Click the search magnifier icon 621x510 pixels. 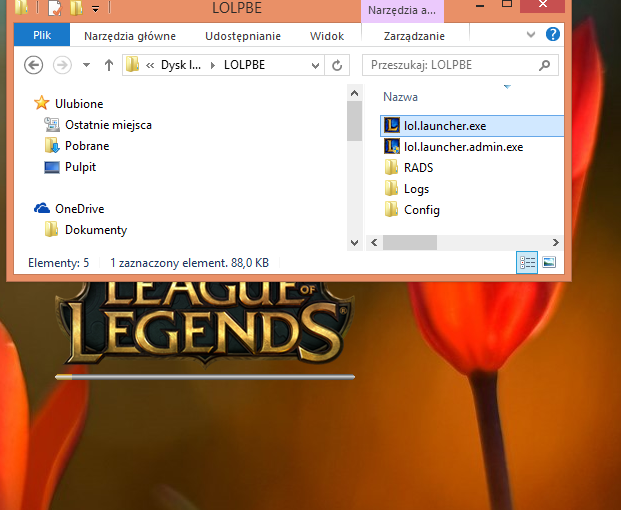(x=545, y=65)
